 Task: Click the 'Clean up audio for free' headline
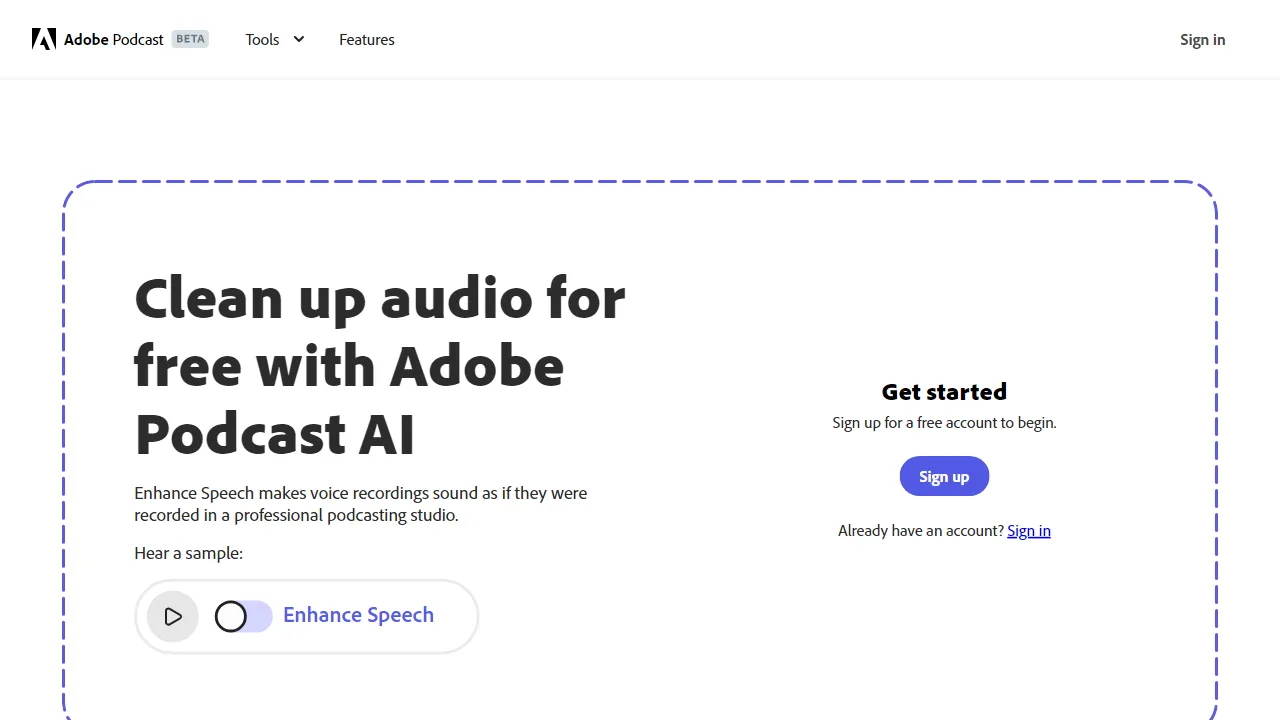click(x=380, y=366)
